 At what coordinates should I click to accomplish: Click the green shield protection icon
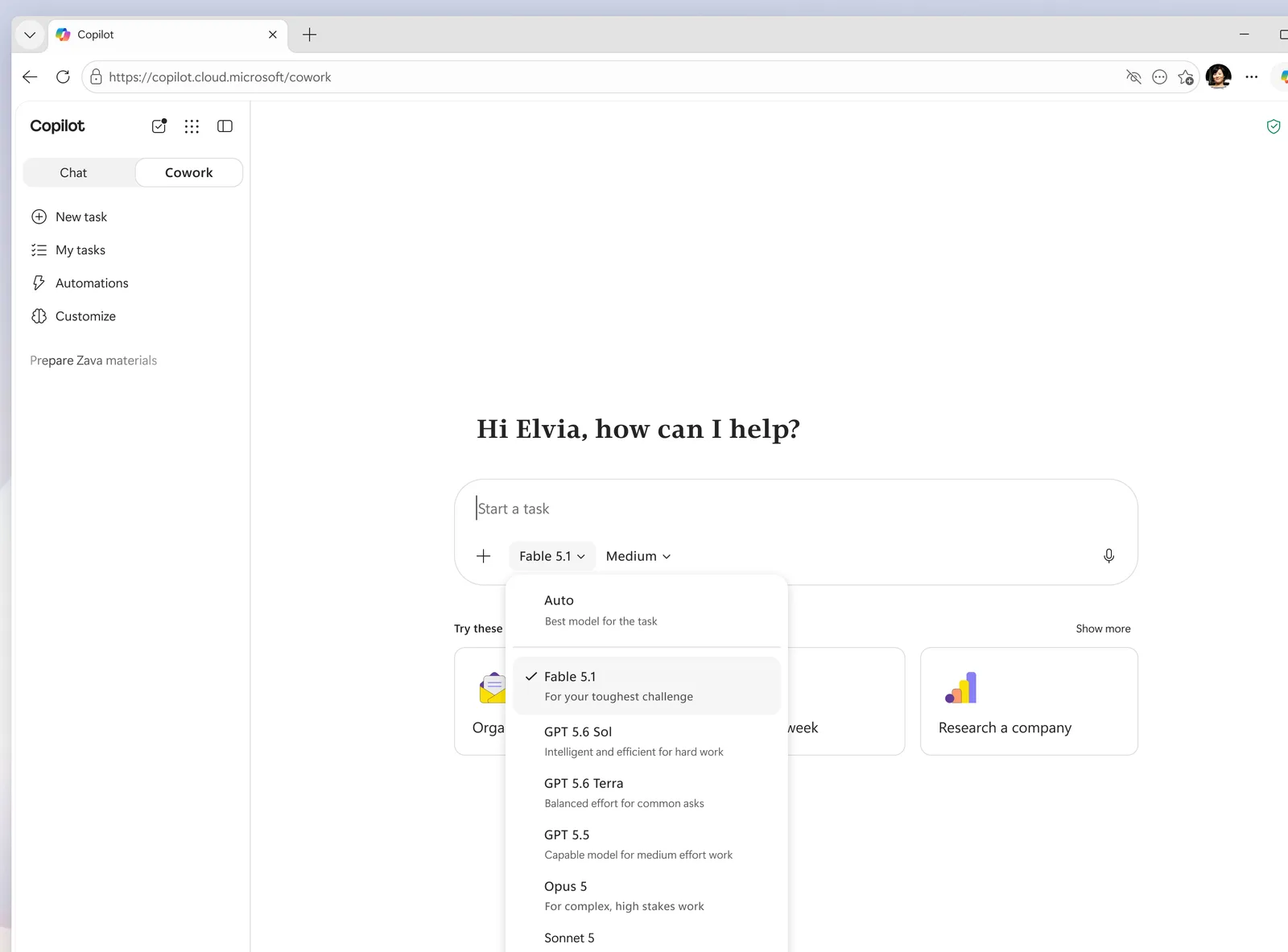click(x=1274, y=126)
